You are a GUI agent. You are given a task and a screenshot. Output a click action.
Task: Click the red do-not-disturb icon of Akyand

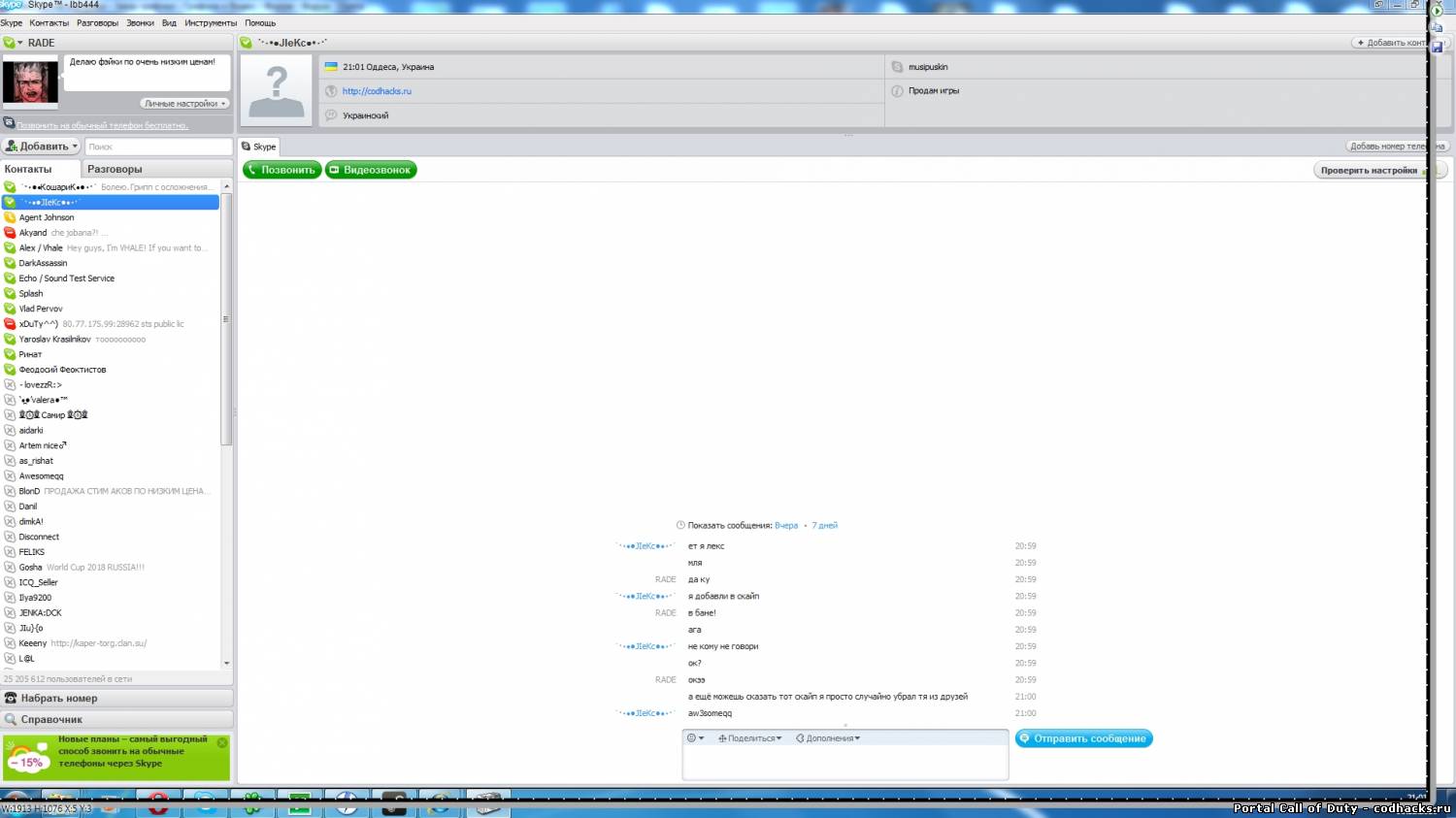(x=10, y=233)
